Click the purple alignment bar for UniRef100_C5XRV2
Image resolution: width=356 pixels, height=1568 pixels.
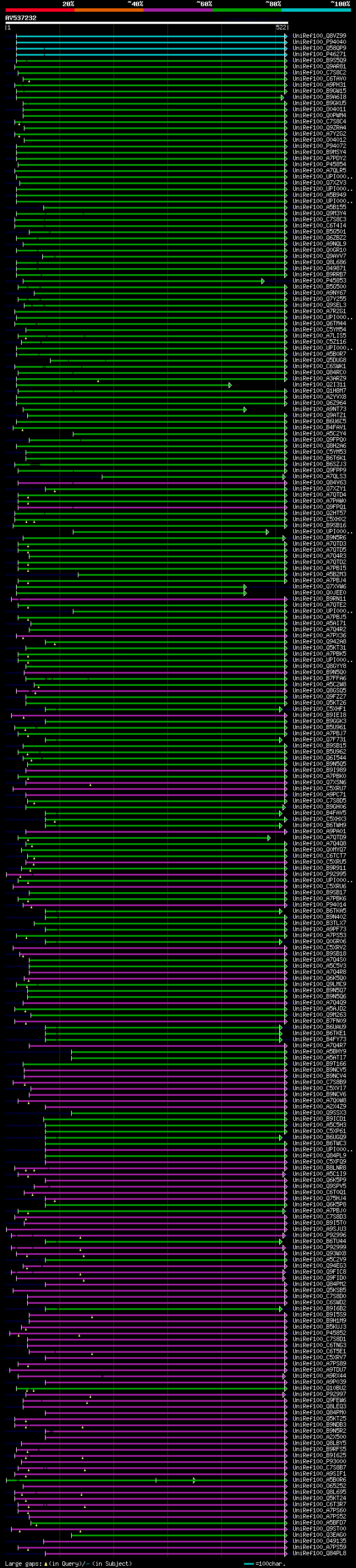click(x=150, y=947)
